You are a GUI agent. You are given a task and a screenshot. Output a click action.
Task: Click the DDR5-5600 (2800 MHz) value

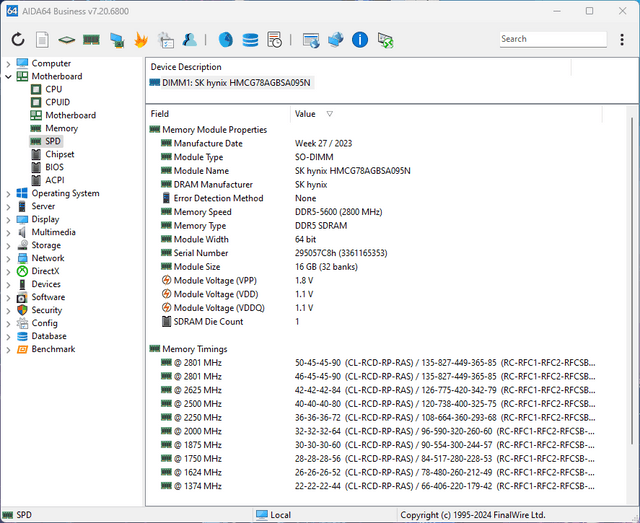(338, 212)
